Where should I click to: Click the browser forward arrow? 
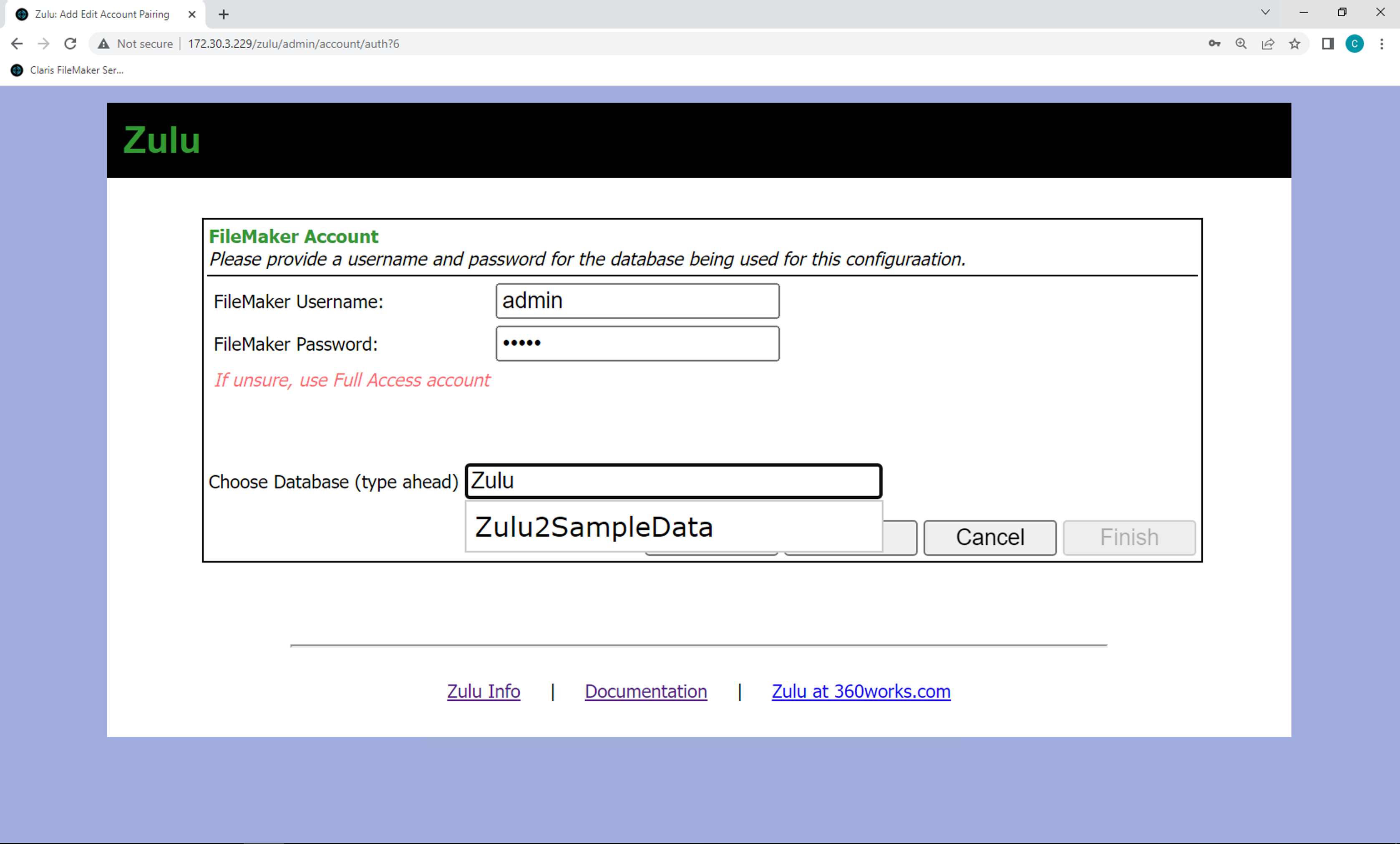pos(44,44)
